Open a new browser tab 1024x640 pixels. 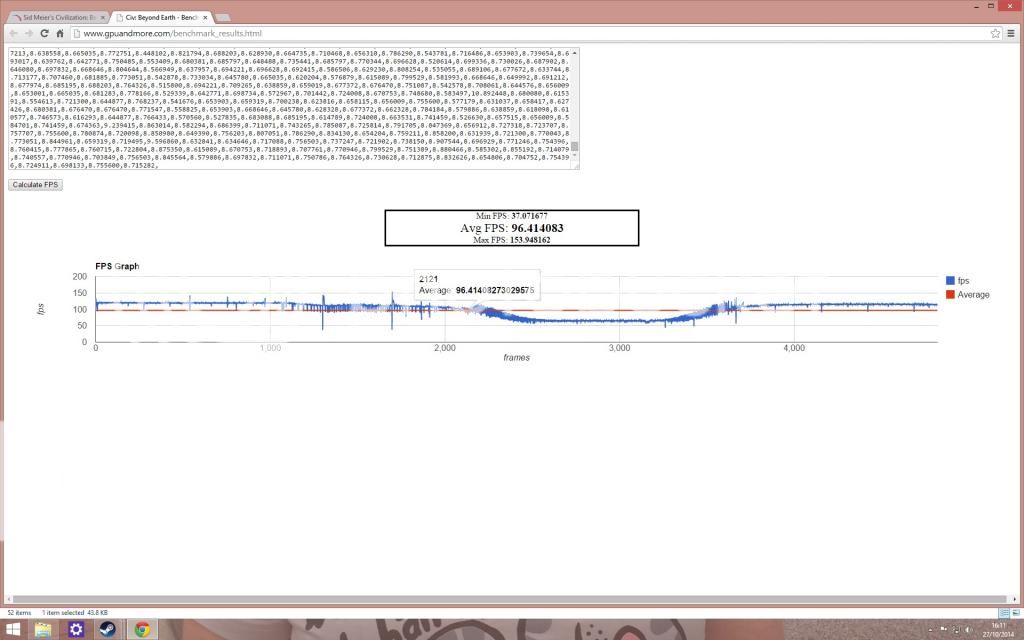(222, 17)
